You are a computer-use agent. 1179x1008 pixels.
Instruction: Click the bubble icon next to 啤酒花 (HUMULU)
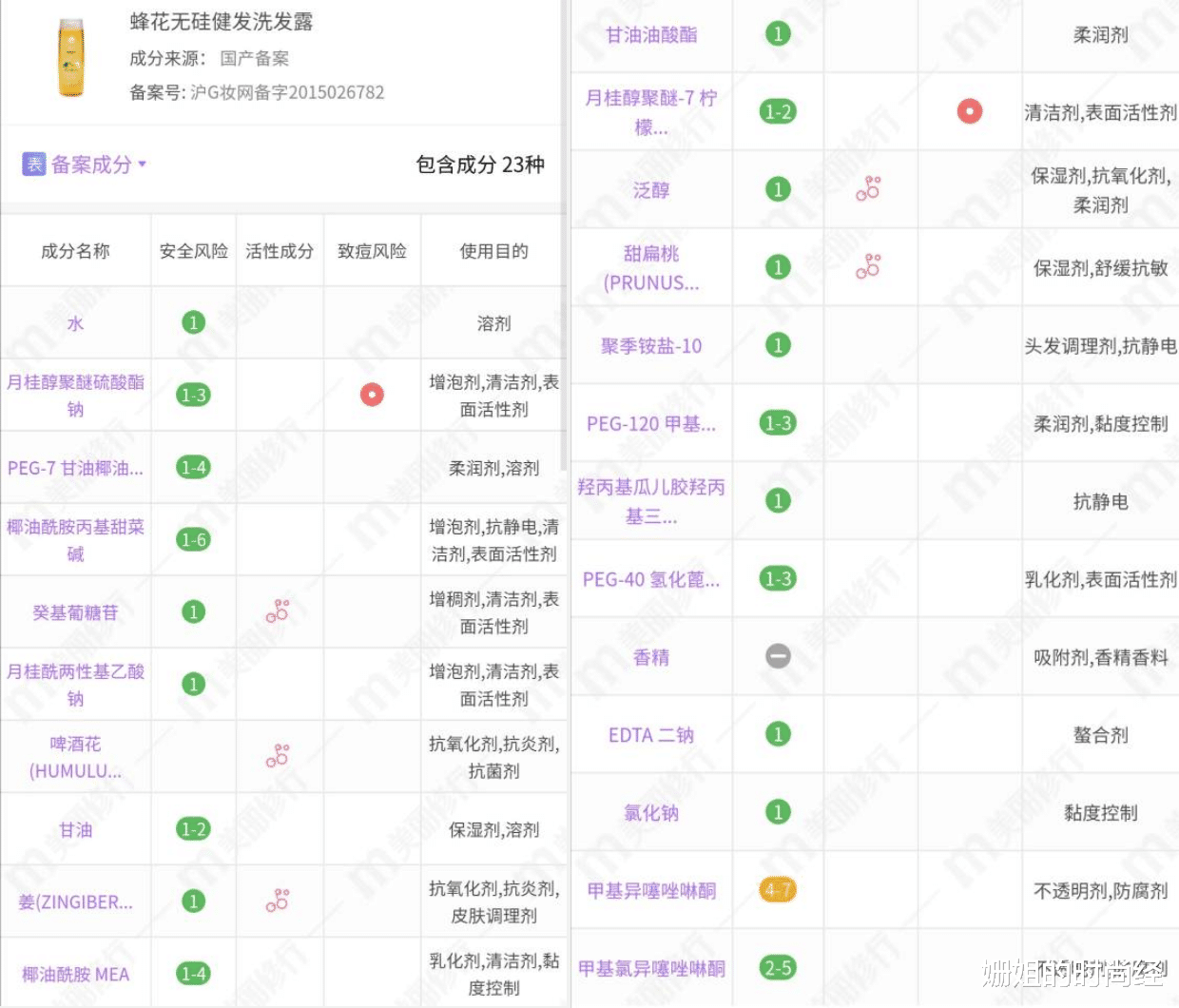coord(278,756)
